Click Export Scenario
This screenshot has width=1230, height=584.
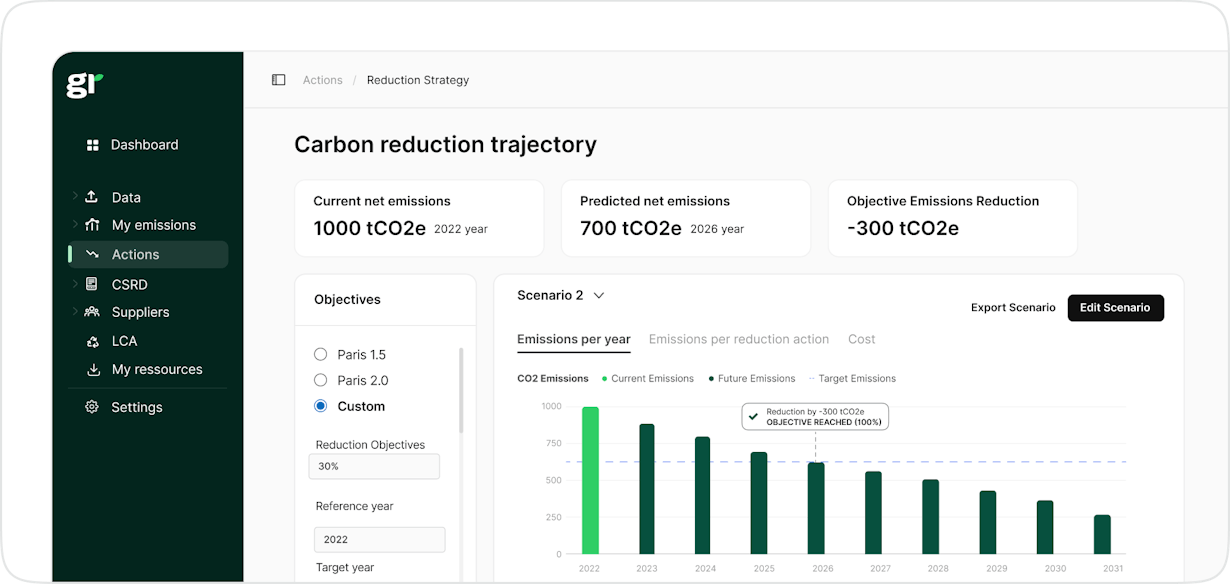pos(1012,308)
